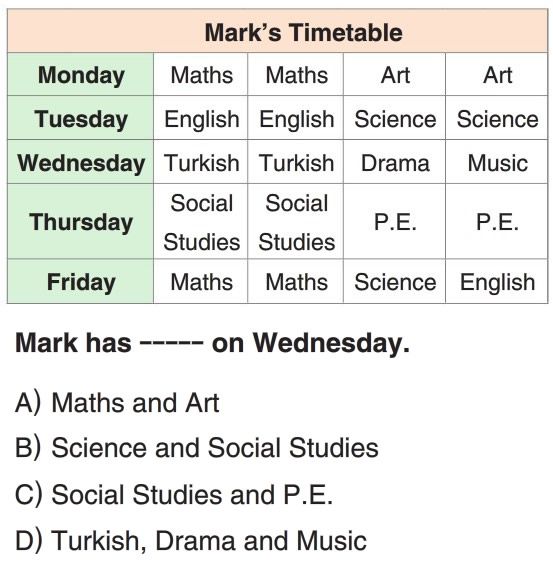The height and width of the screenshot is (566, 553).
Task: Click the first P.E. cell on Thursday
Action: tap(395, 221)
